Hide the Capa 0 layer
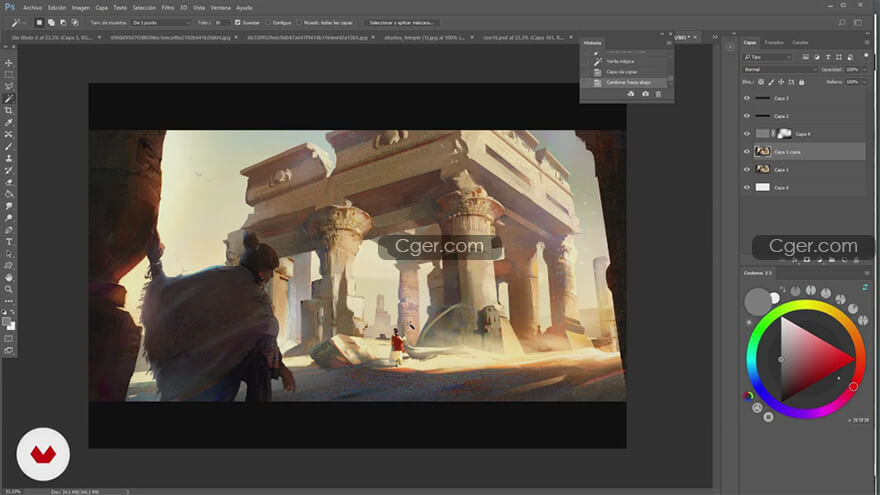Viewport: 880px width, 495px height. [747, 187]
